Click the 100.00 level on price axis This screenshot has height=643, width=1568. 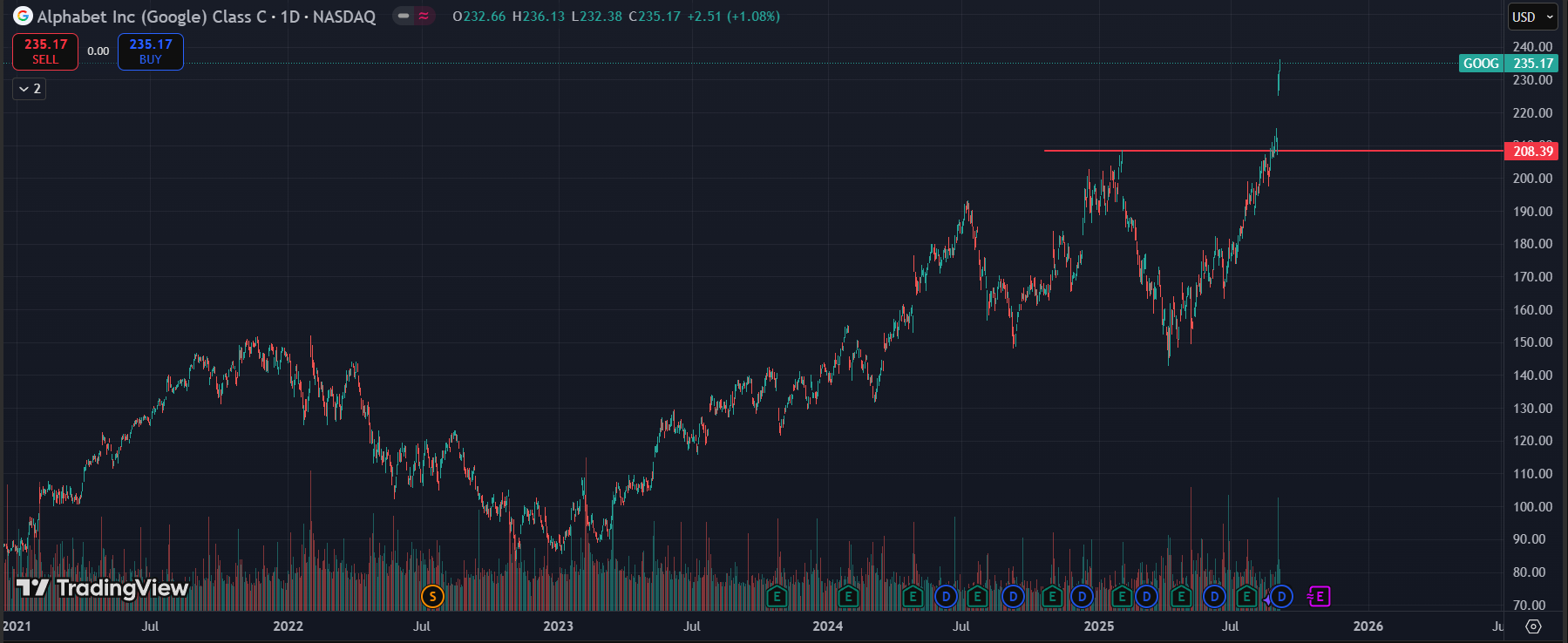(x=1533, y=507)
